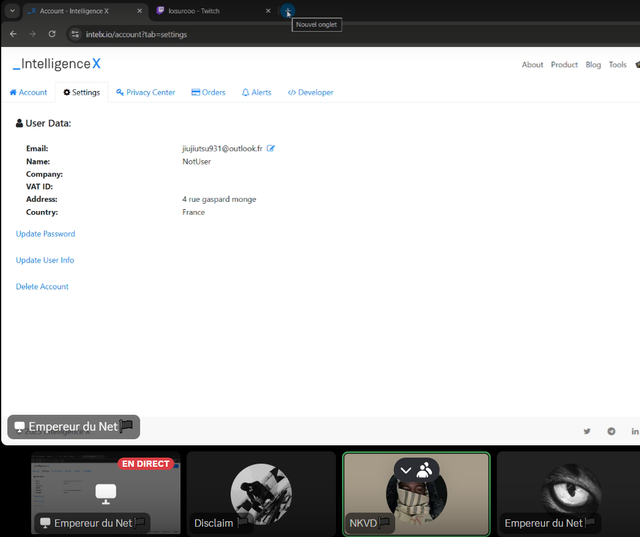Viewport: 640px width, 537px height.
Task: Click the email address jiujiutsu931@outlook.fr
Action: click(x=222, y=149)
